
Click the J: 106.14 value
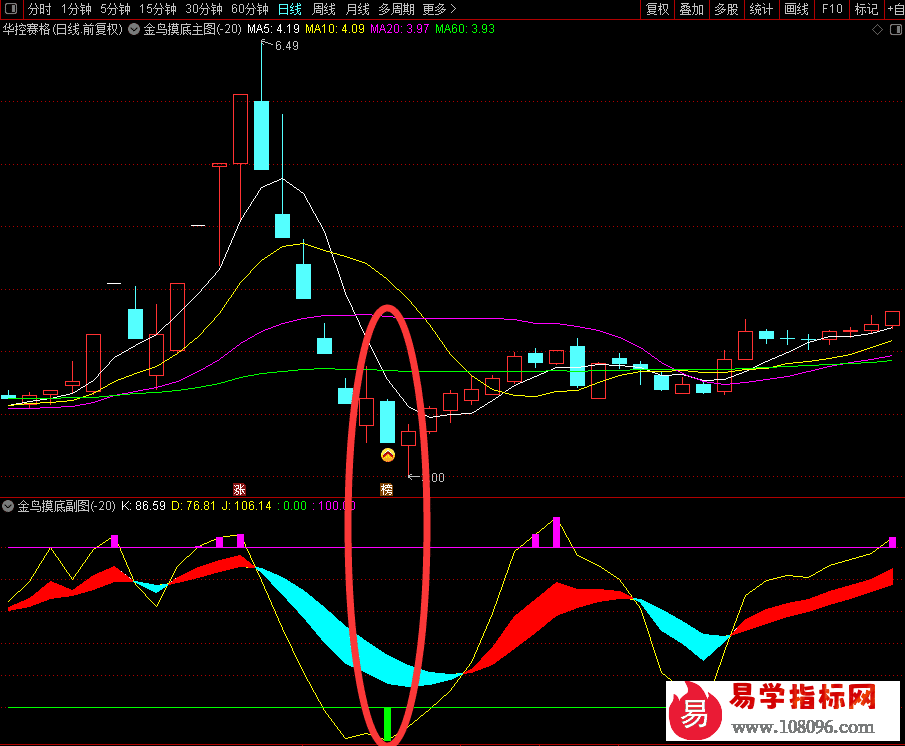[246, 506]
